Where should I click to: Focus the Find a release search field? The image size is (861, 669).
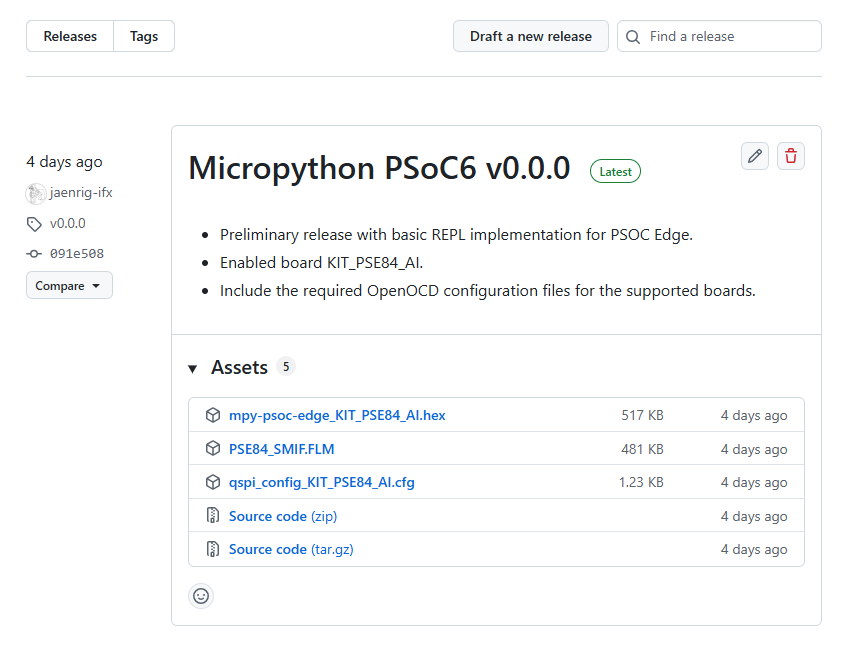point(719,36)
